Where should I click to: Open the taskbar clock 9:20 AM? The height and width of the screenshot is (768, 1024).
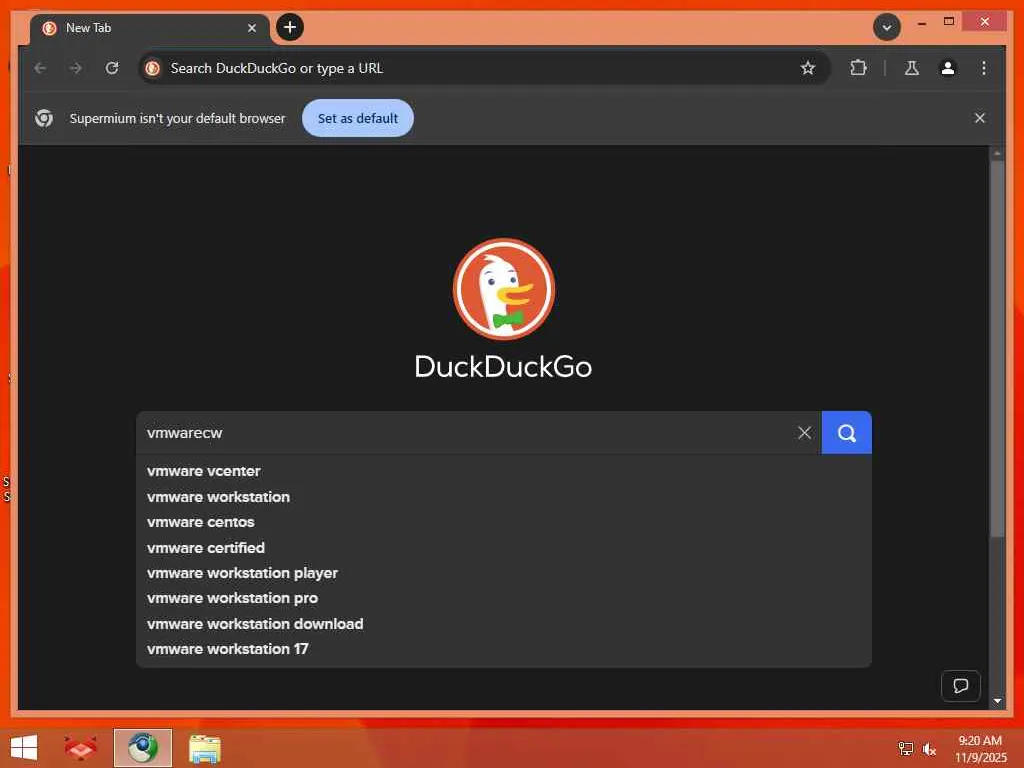pos(980,749)
